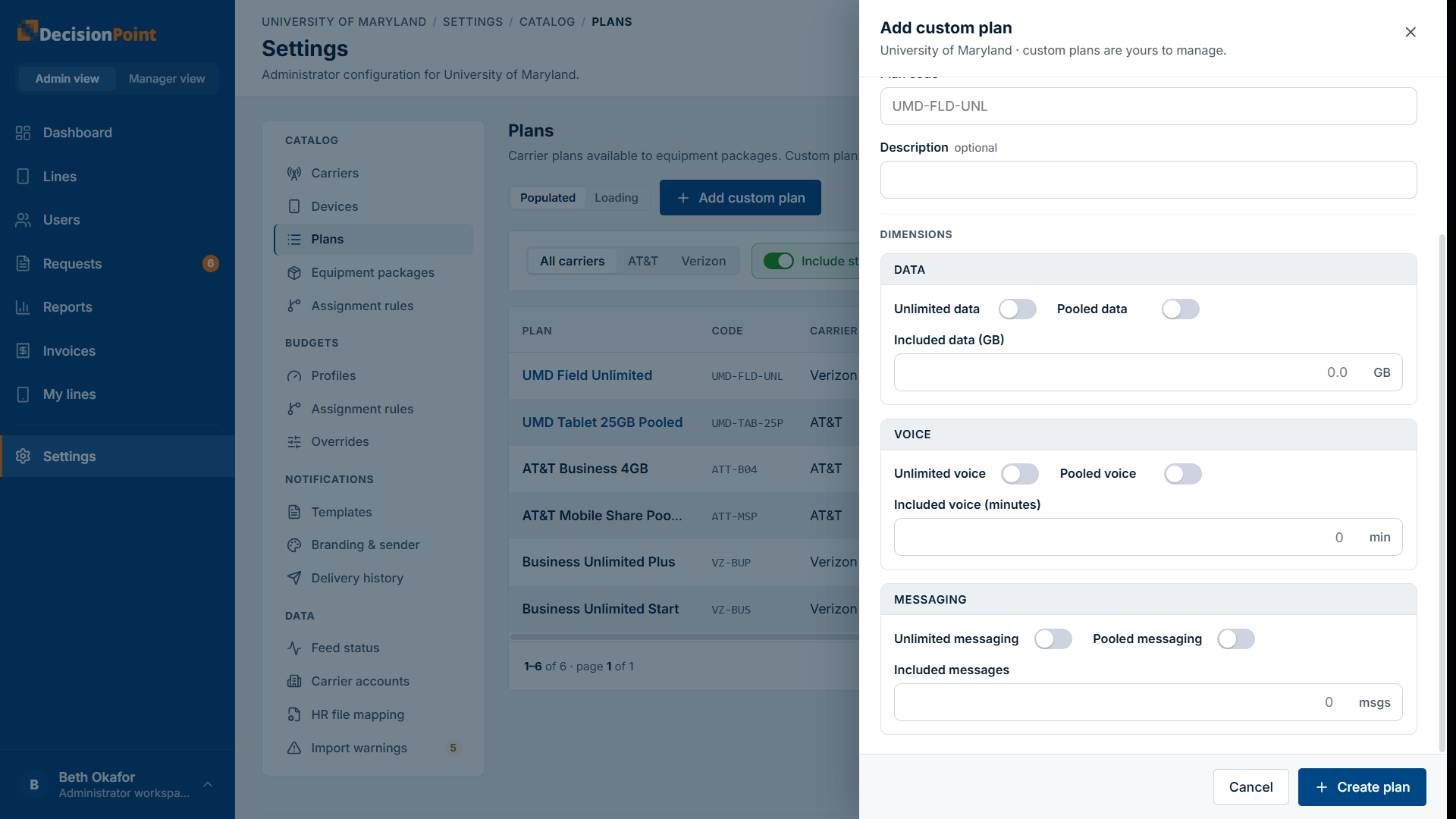The height and width of the screenshot is (819, 1456).
Task: Open the UMD Field Unlimited plan link
Action: coord(587,375)
